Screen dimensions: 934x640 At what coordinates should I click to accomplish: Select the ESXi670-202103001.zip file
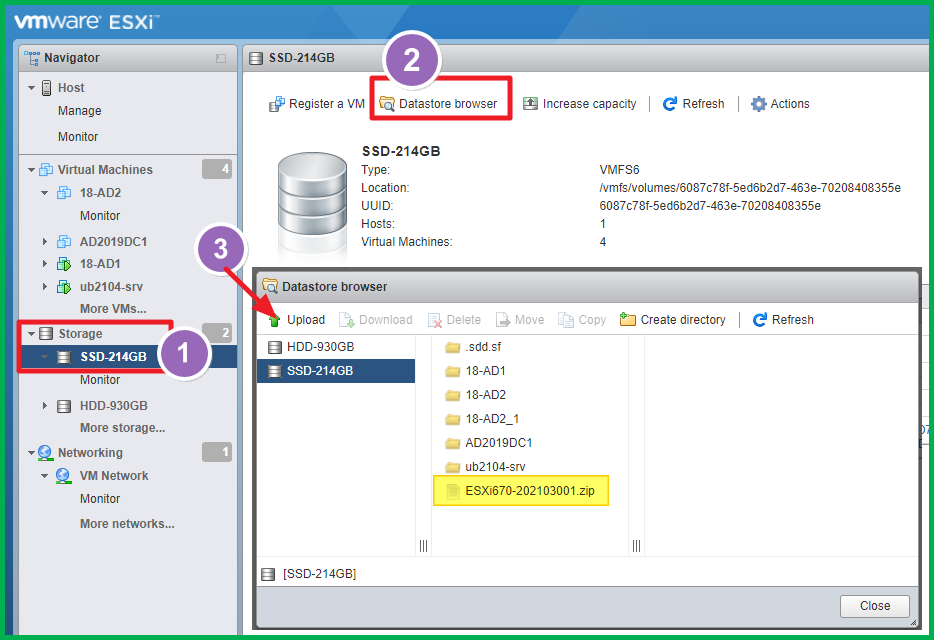point(521,490)
